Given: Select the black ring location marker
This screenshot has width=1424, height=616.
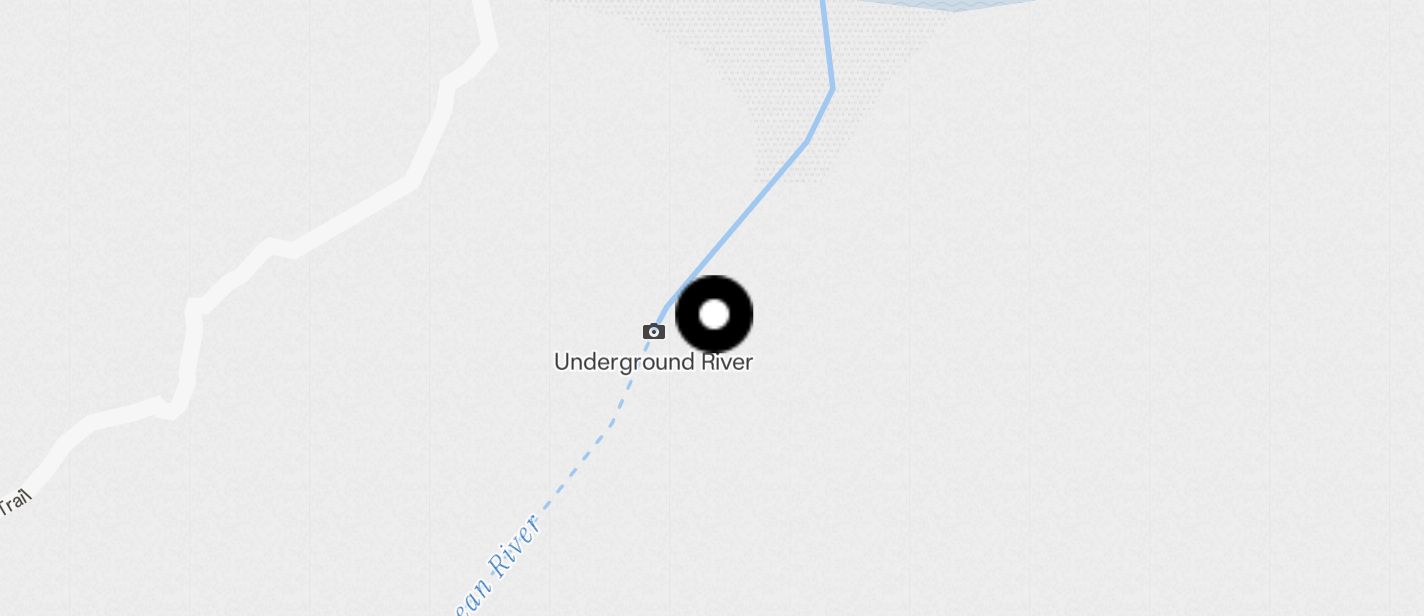Looking at the screenshot, I should [x=714, y=314].
